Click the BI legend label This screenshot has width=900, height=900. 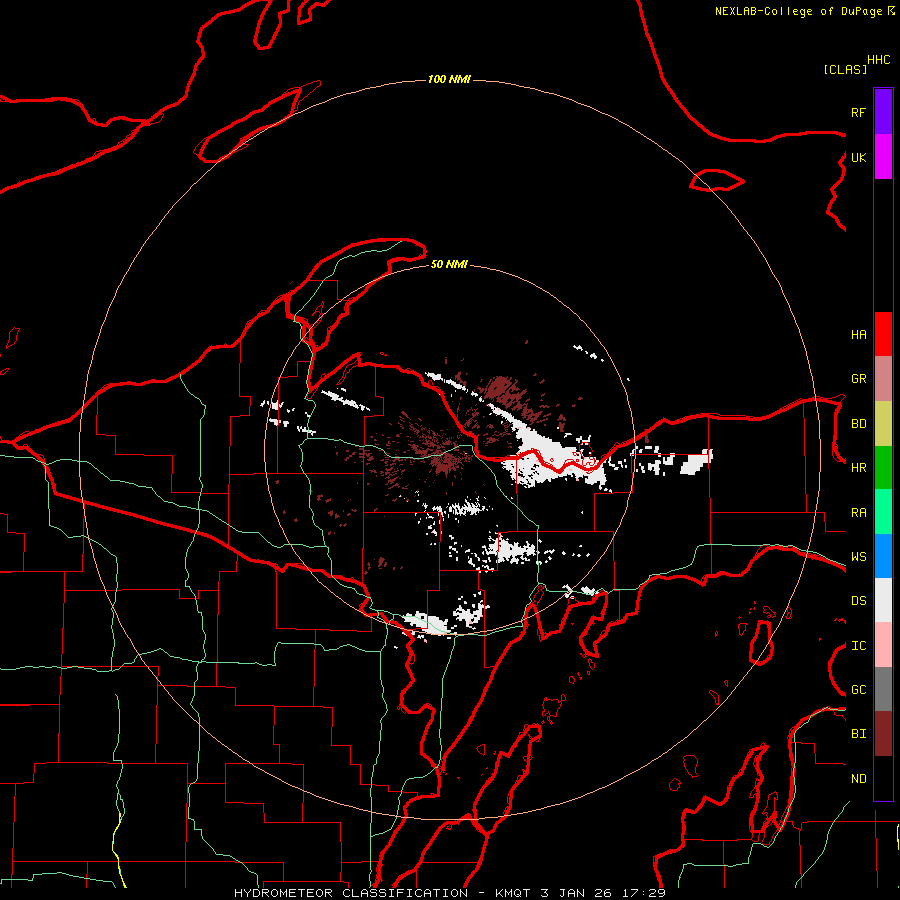coord(859,734)
